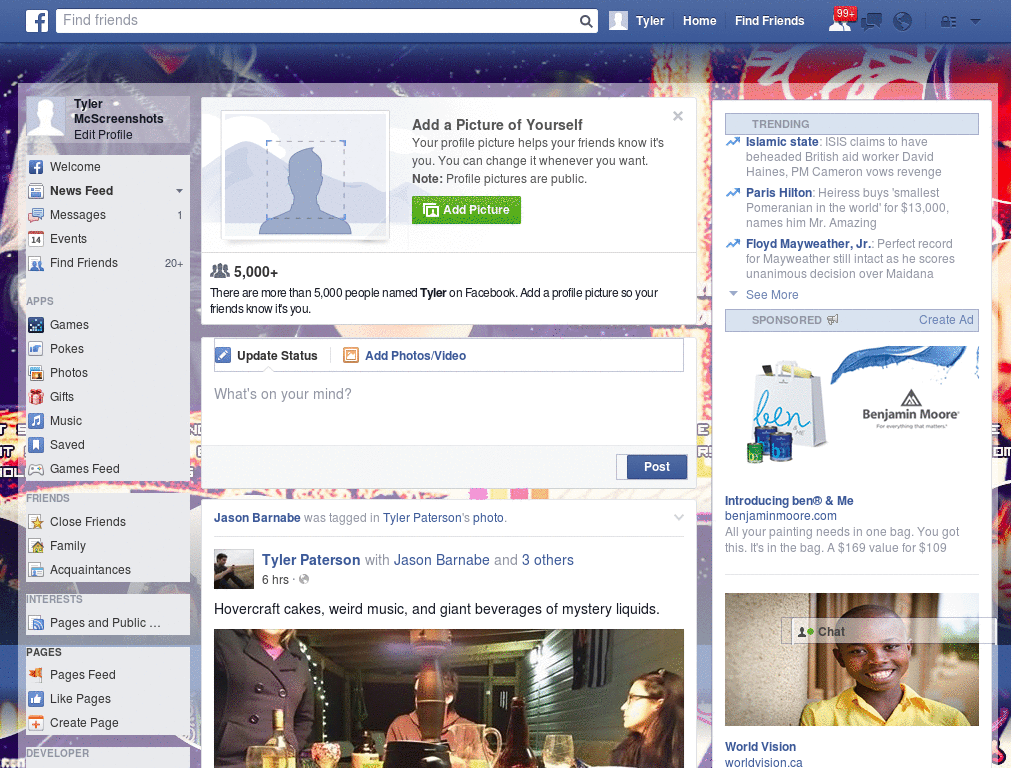Open the Paris Hilton trending topic

point(778,193)
